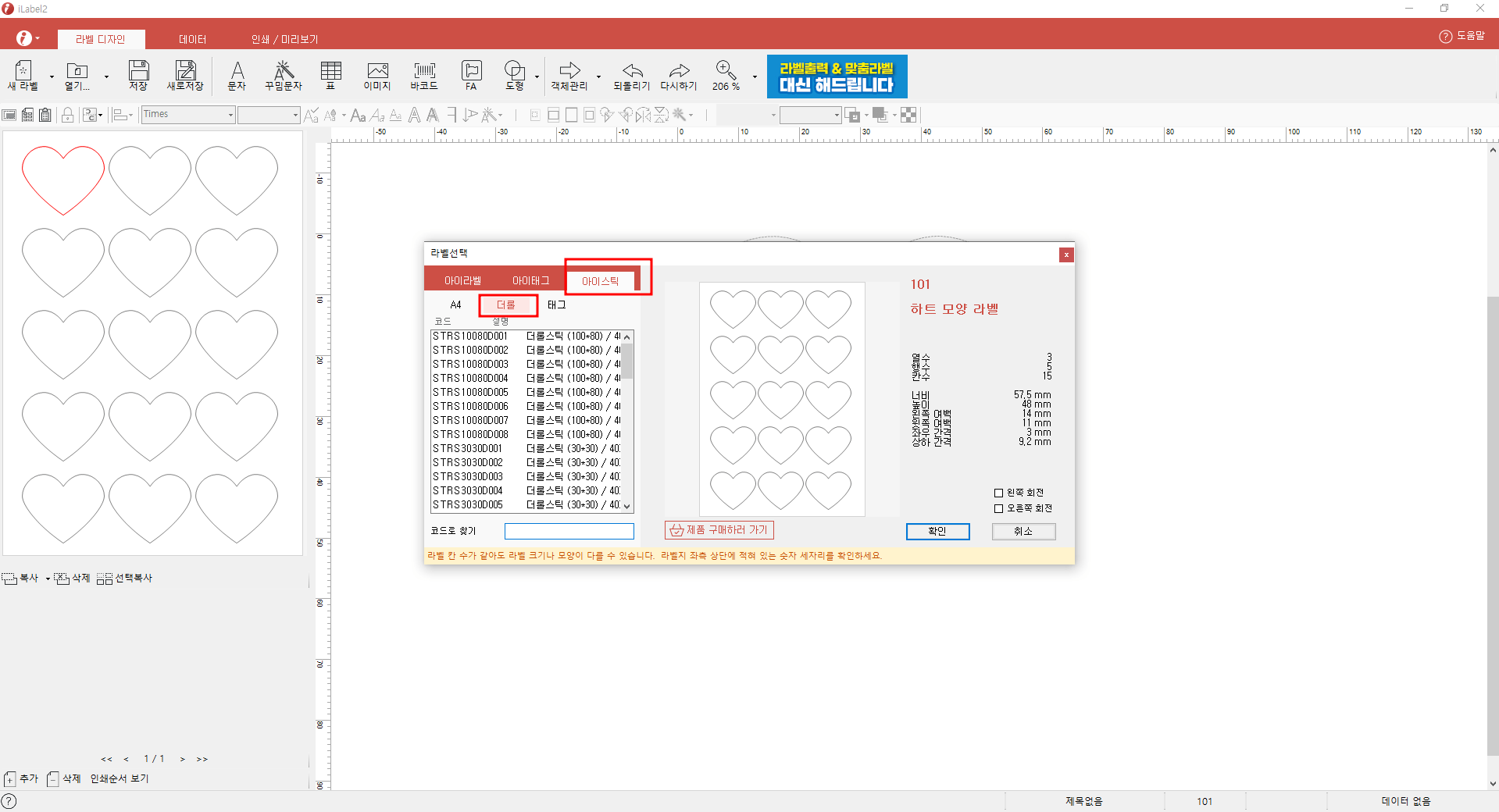Select the 아이태그 tab in dialog

click(x=531, y=280)
